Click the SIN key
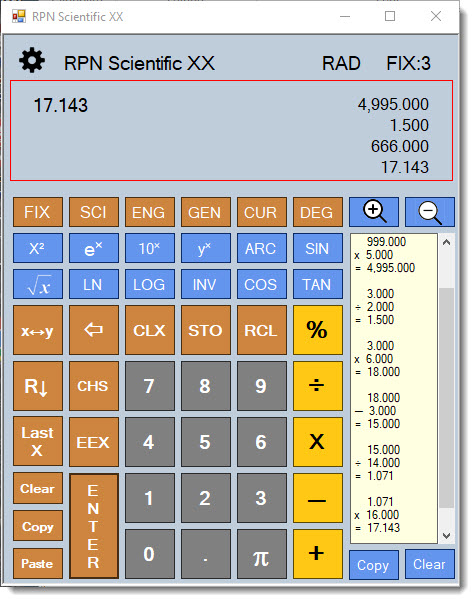Image resolution: width=475 pixels, height=602 pixels. click(318, 248)
